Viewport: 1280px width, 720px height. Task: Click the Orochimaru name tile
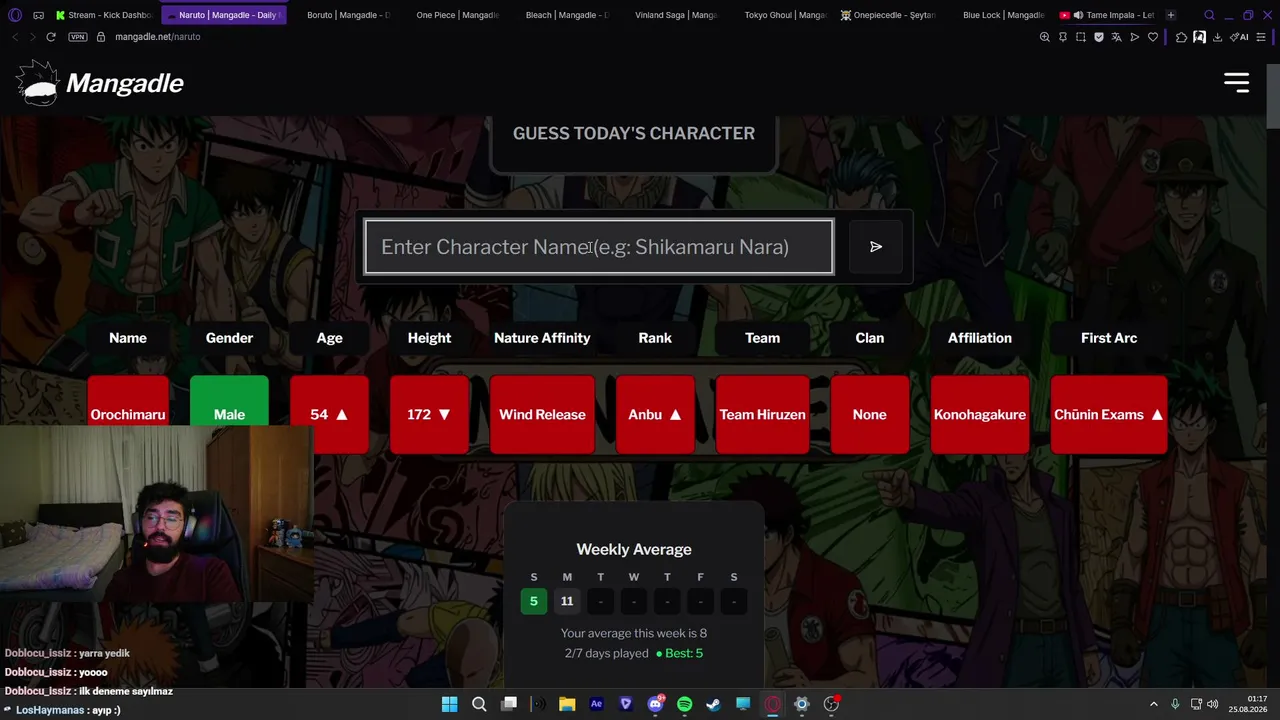(x=128, y=414)
